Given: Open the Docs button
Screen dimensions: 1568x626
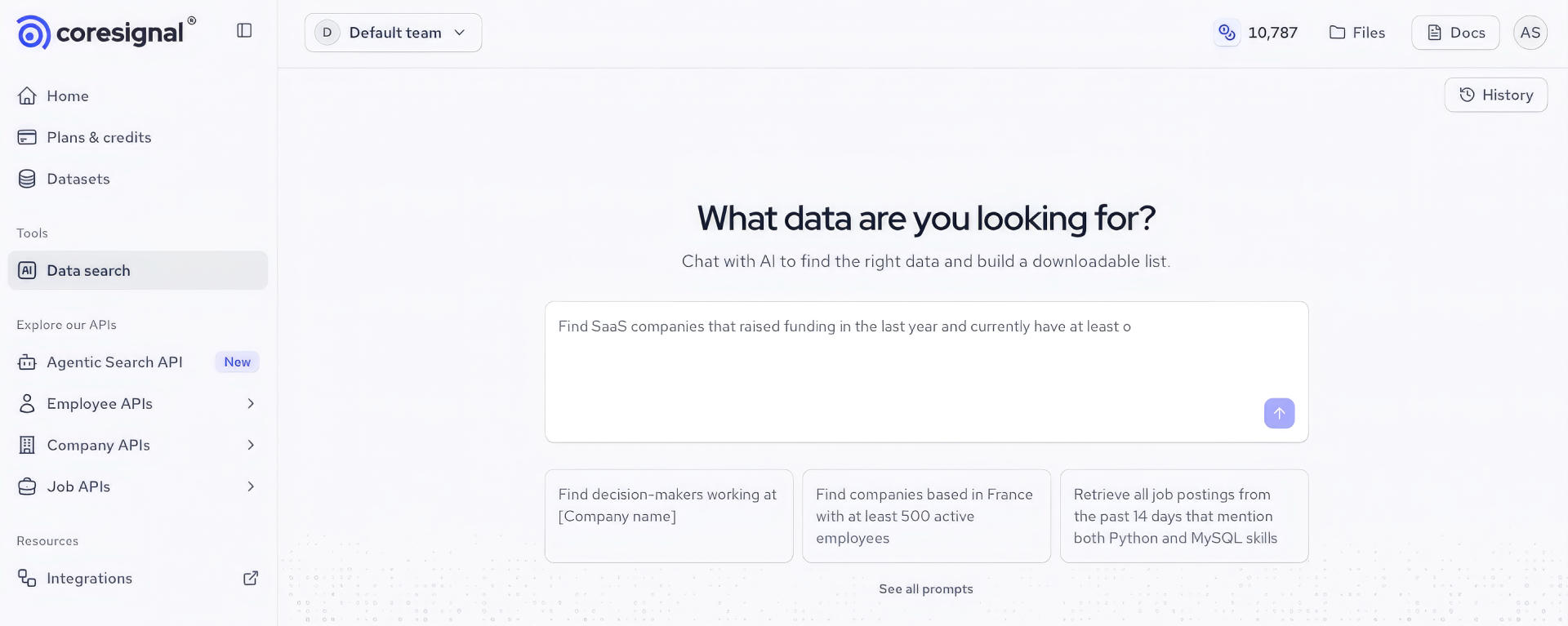Looking at the screenshot, I should coord(1454,33).
